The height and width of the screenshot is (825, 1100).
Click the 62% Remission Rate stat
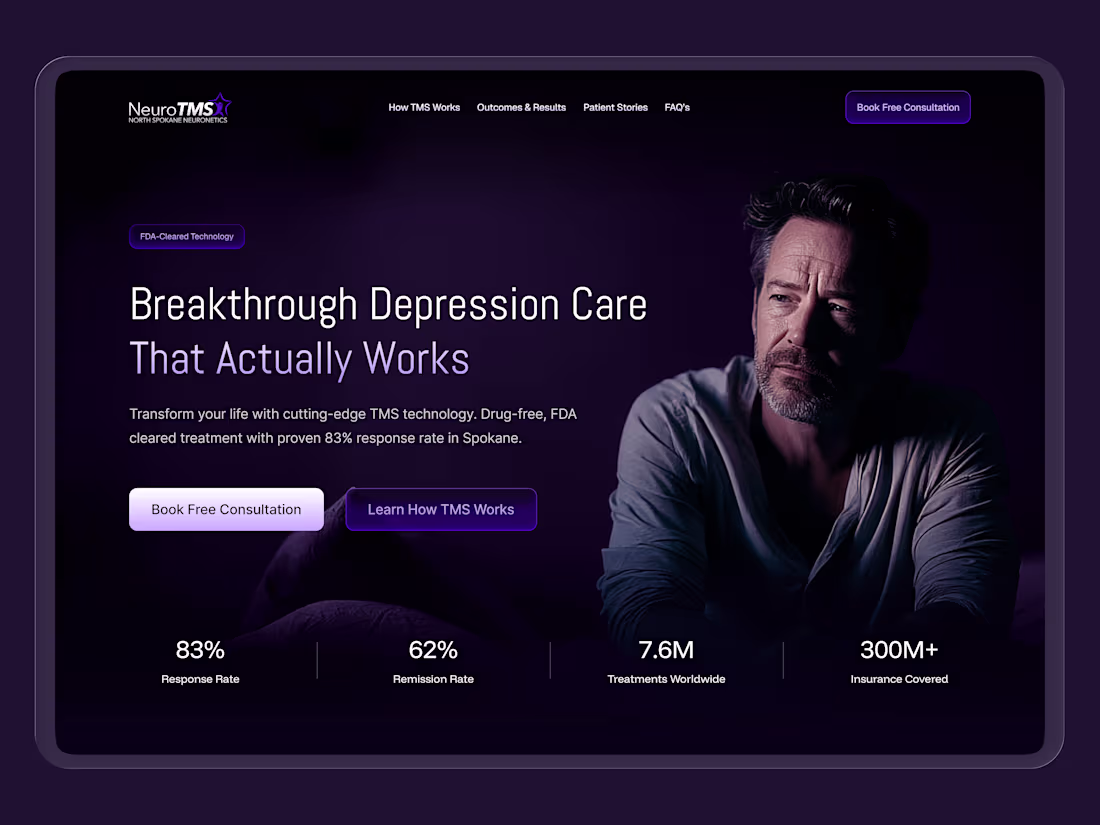click(433, 661)
